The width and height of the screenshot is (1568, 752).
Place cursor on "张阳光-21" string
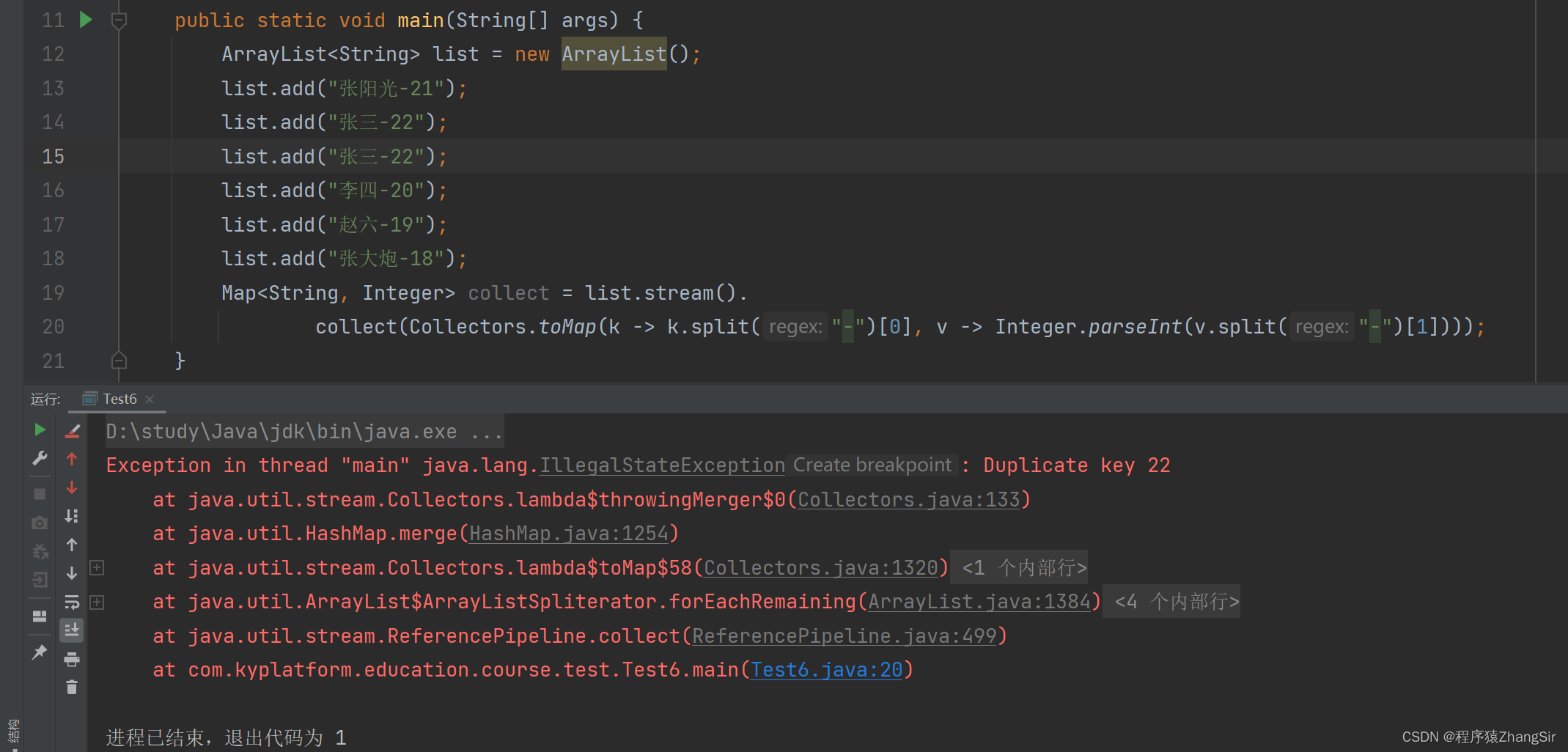pyautogui.click(x=386, y=88)
